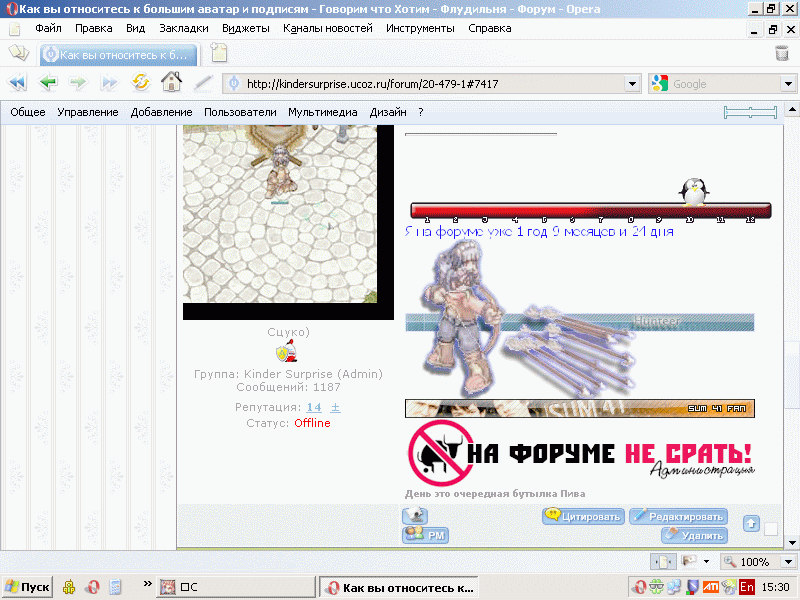
Task: Click the page scrollbar down arrow
Action: coord(792,543)
